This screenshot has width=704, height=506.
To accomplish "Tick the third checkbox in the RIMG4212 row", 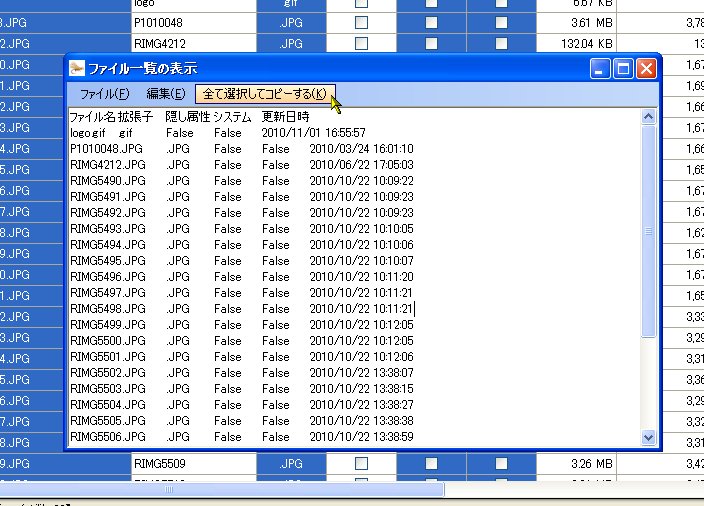I will point(502,44).
